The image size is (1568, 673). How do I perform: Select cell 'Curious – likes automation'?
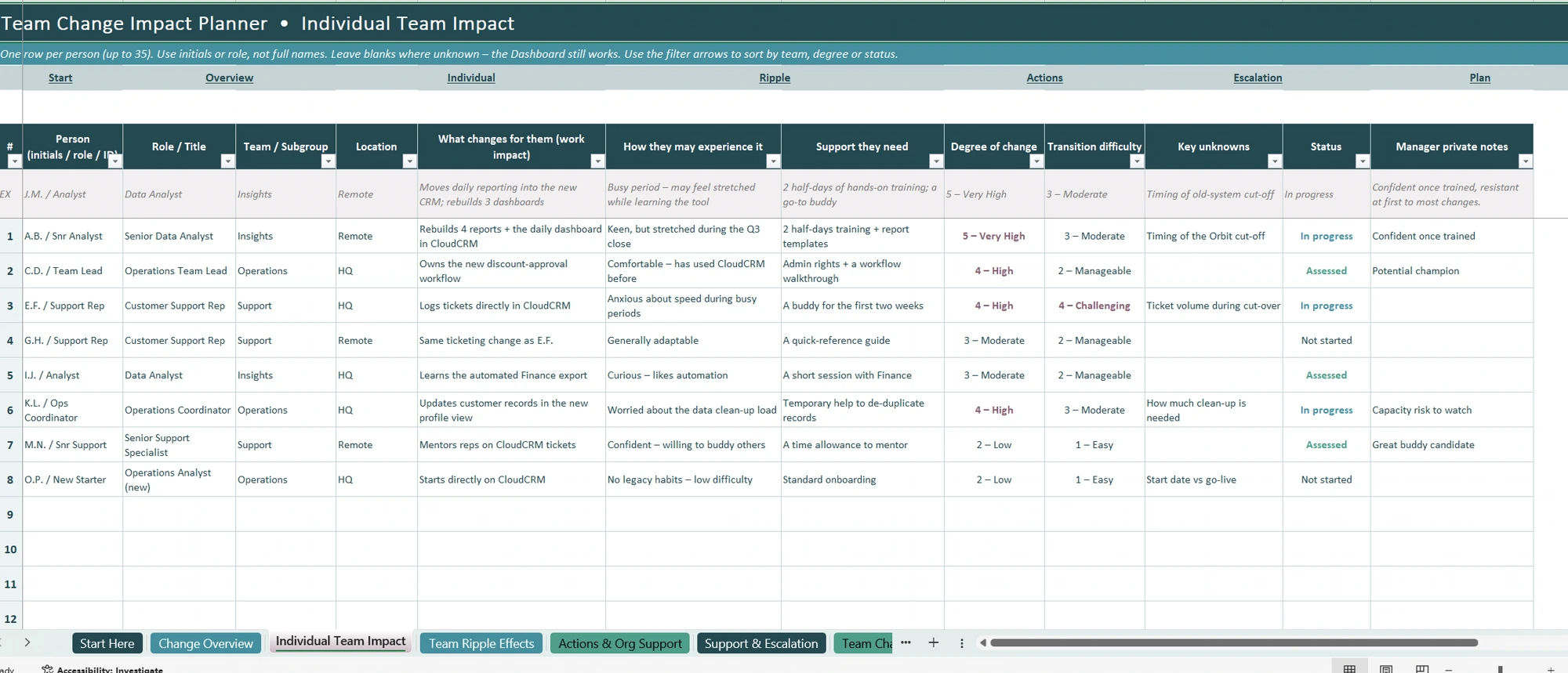tap(693, 375)
